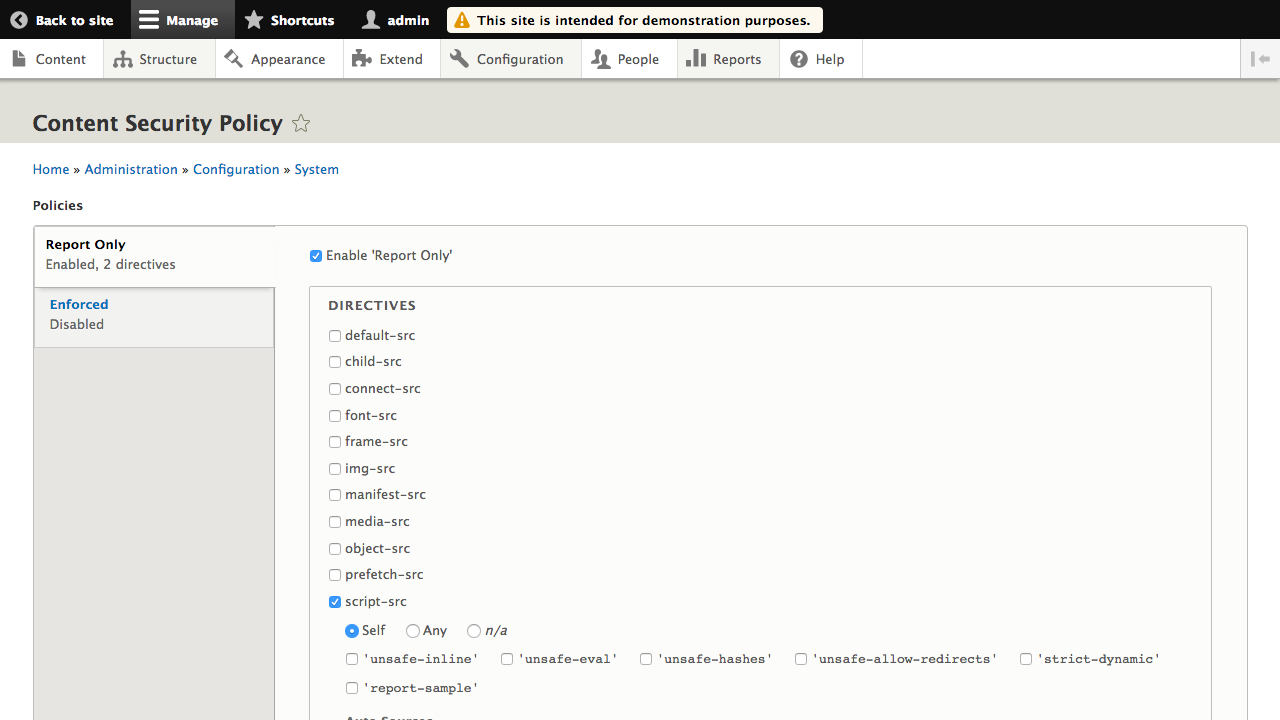Click the Configuration wrench icon
This screenshot has height=720, width=1280.
pyautogui.click(x=459, y=59)
